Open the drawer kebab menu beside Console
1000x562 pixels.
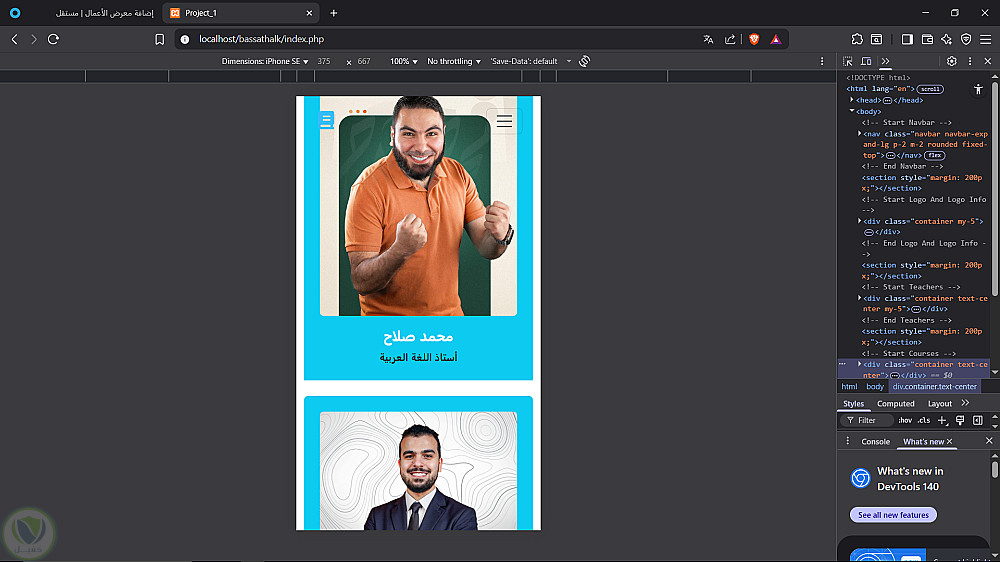848,441
